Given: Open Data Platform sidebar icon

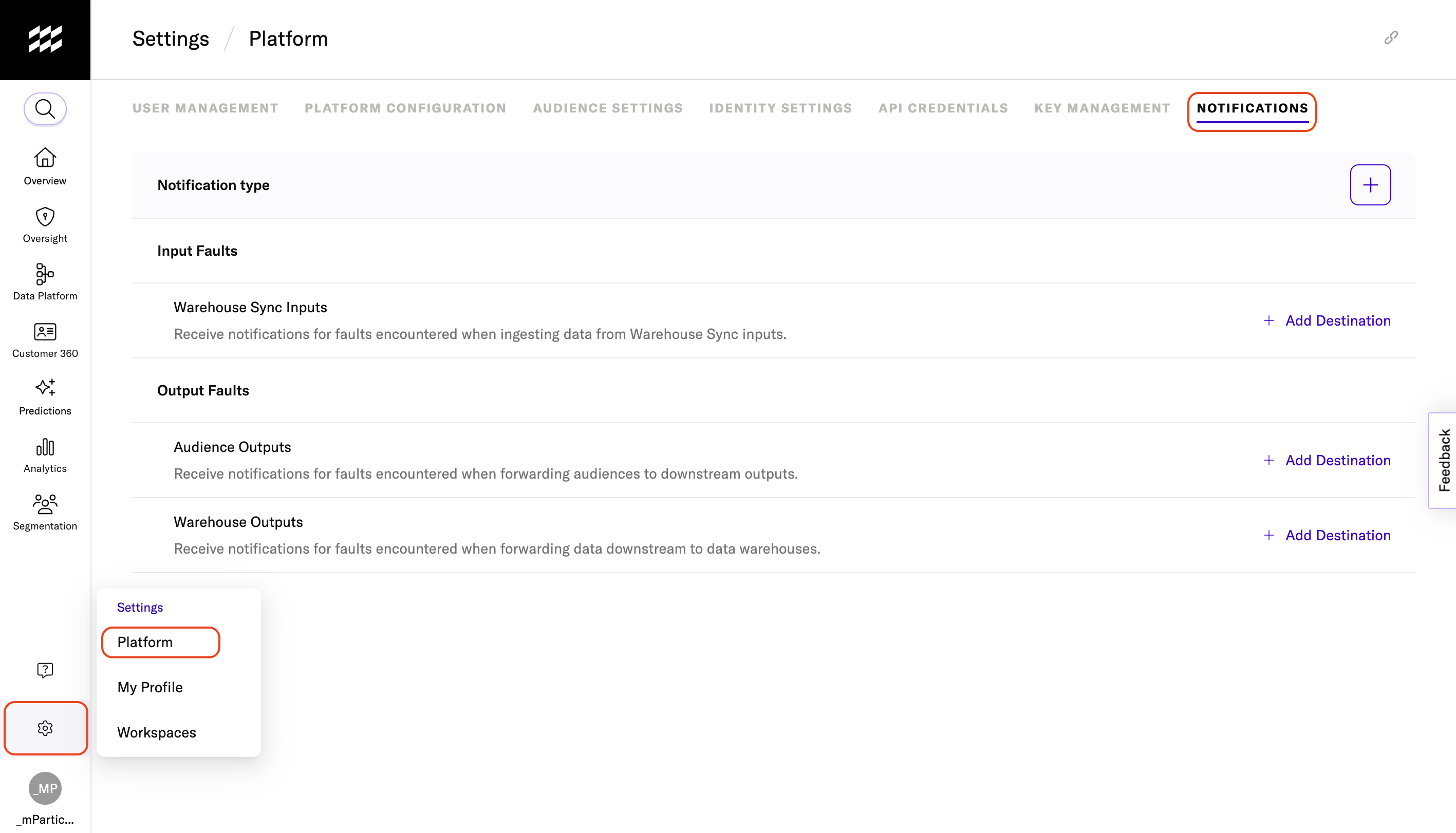Looking at the screenshot, I should pyautogui.click(x=45, y=281).
